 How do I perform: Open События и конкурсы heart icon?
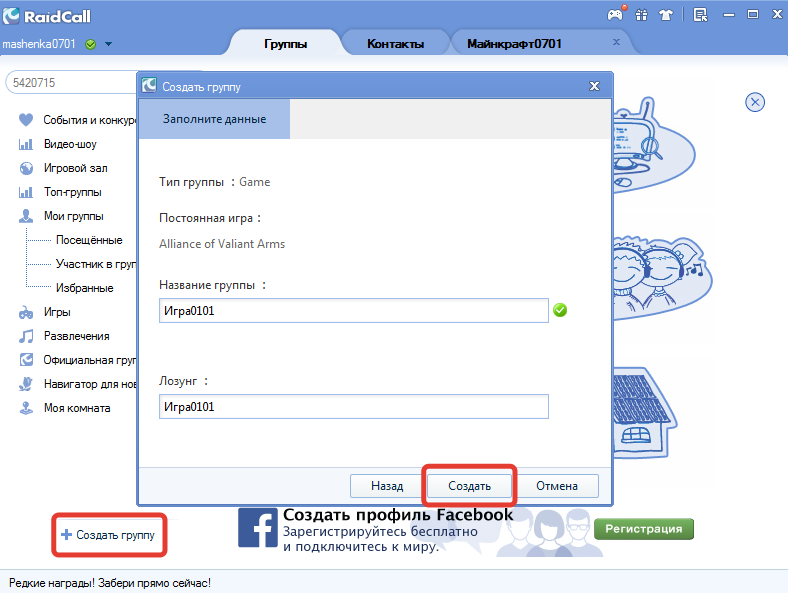26,120
